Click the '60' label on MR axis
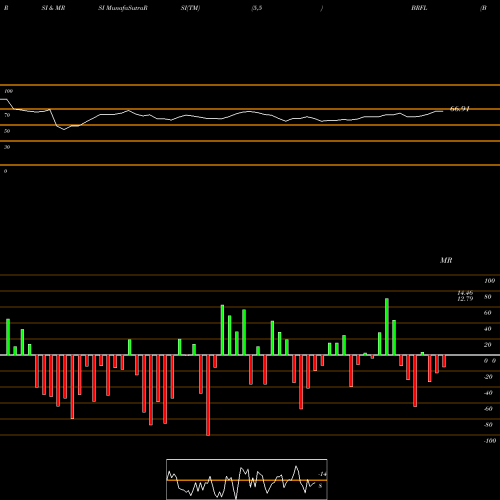The image size is (500, 500). pos(488,313)
